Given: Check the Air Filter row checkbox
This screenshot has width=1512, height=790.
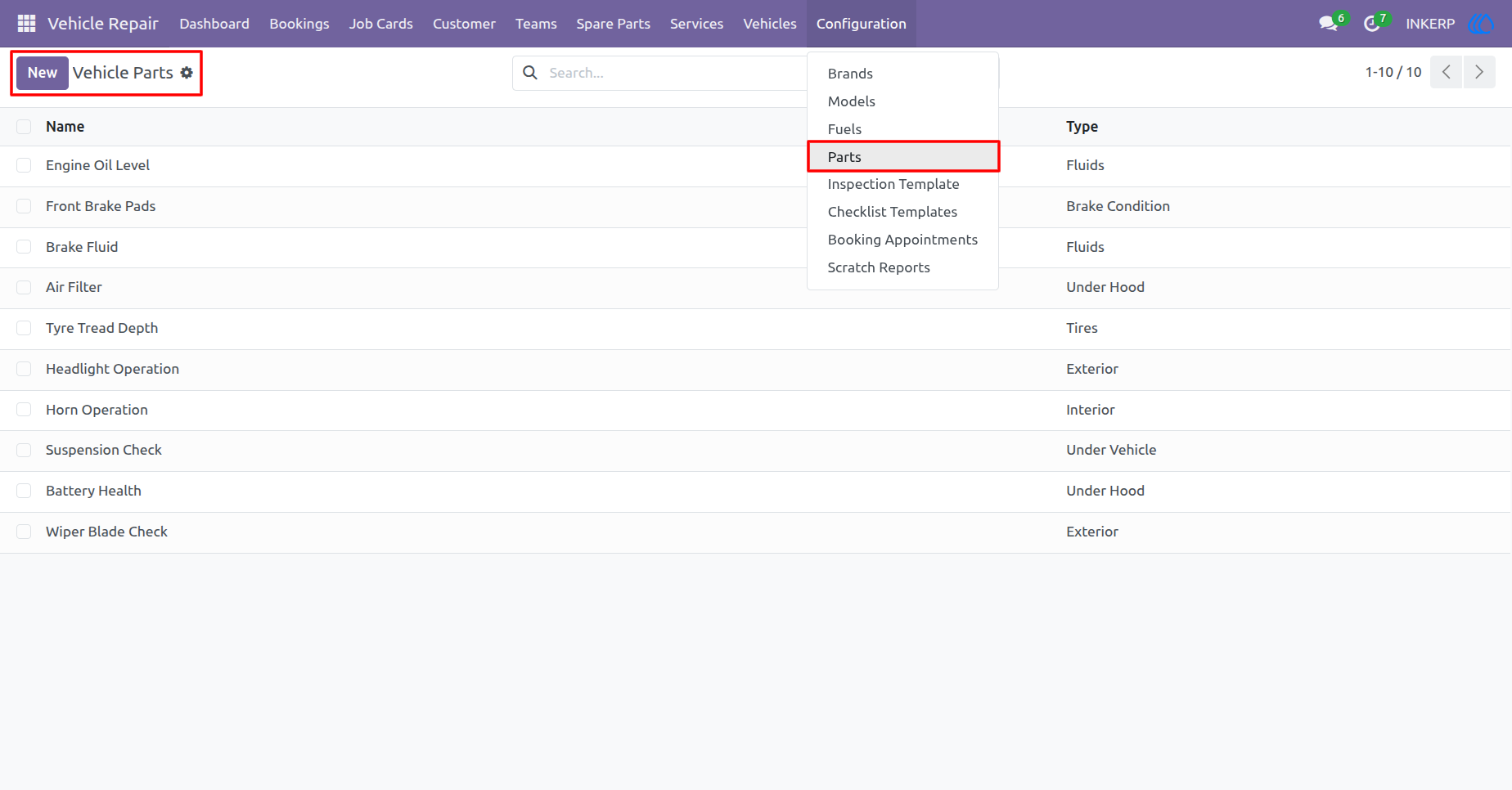Looking at the screenshot, I should click(x=24, y=287).
